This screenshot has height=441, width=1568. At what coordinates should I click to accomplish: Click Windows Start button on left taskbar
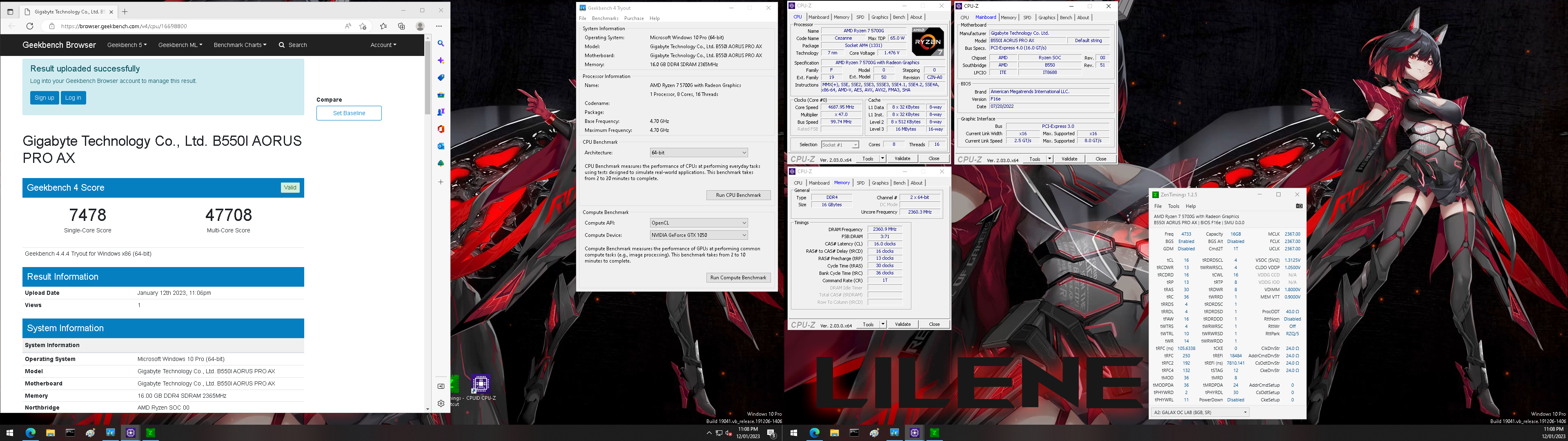[x=10, y=432]
